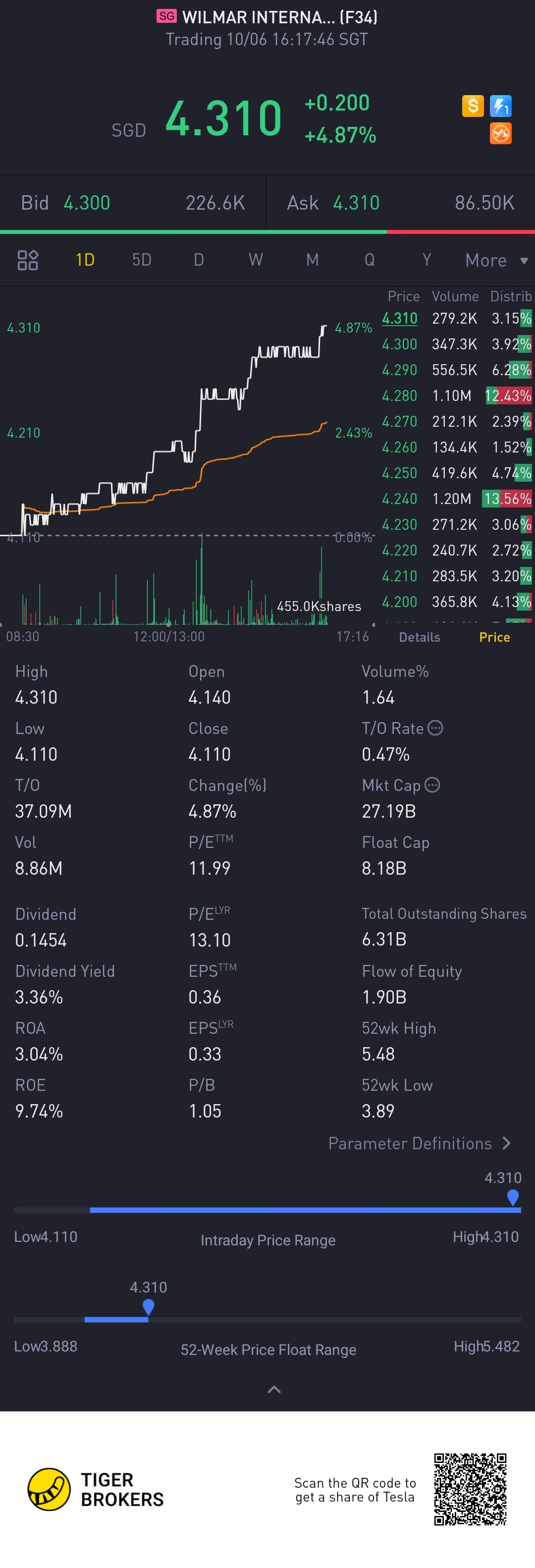Tap the ROE 9.74% value

39,1111
